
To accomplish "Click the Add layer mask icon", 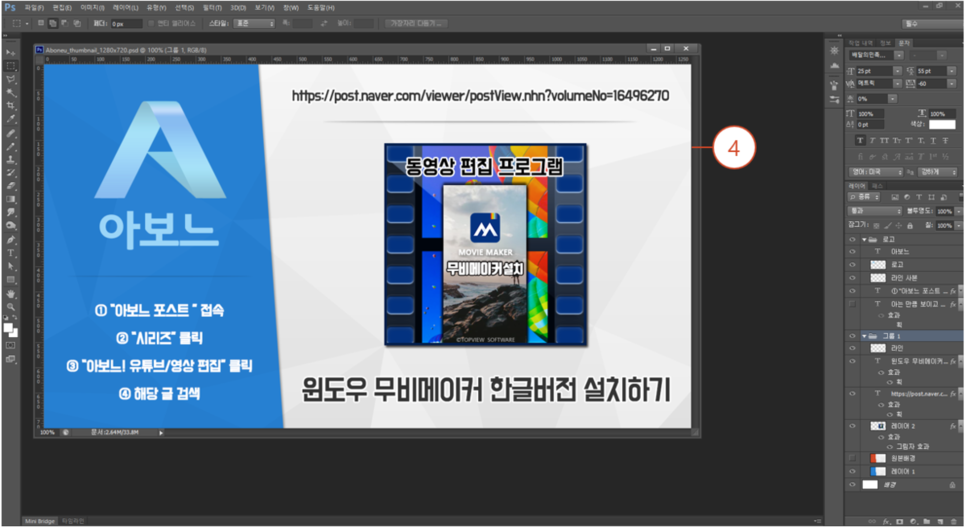I will pyautogui.click(x=900, y=521).
